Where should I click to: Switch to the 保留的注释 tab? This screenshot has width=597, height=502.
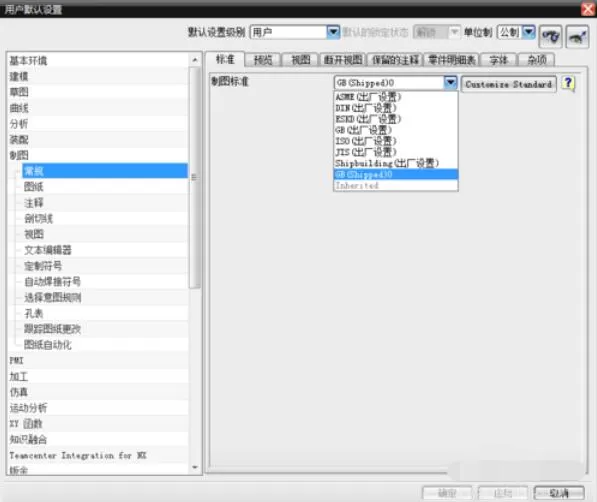(395, 60)
